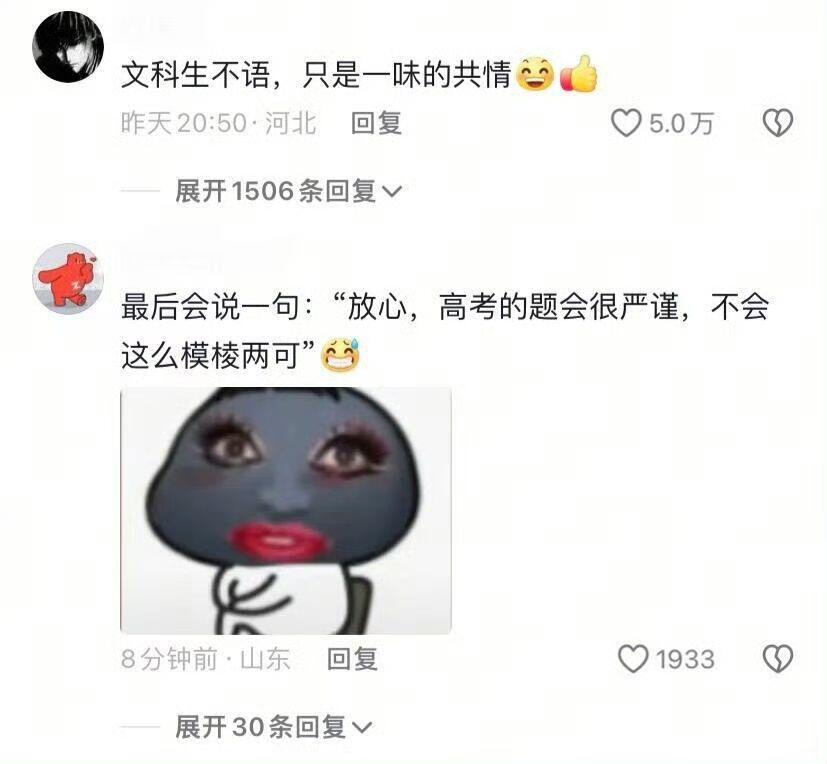Click the chevron next to 展开30条回复
The image size is (827, 764).
click(361, 728)
